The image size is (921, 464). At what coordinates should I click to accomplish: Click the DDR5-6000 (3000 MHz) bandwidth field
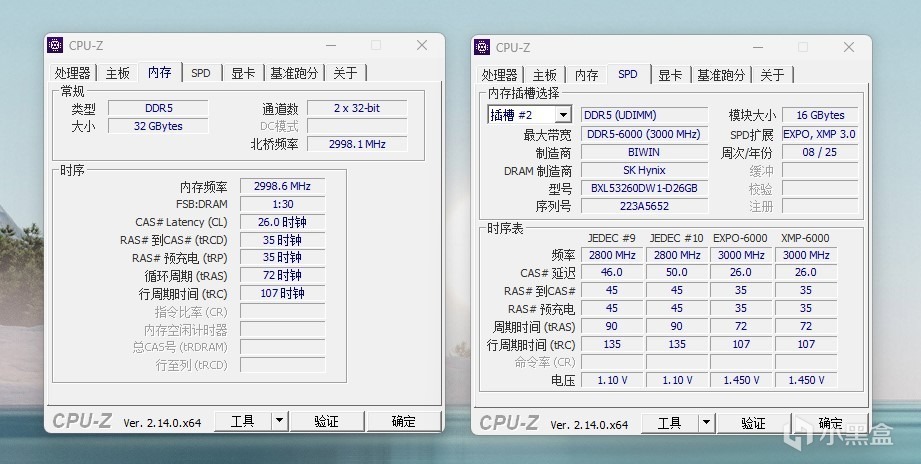coord(644,134)
